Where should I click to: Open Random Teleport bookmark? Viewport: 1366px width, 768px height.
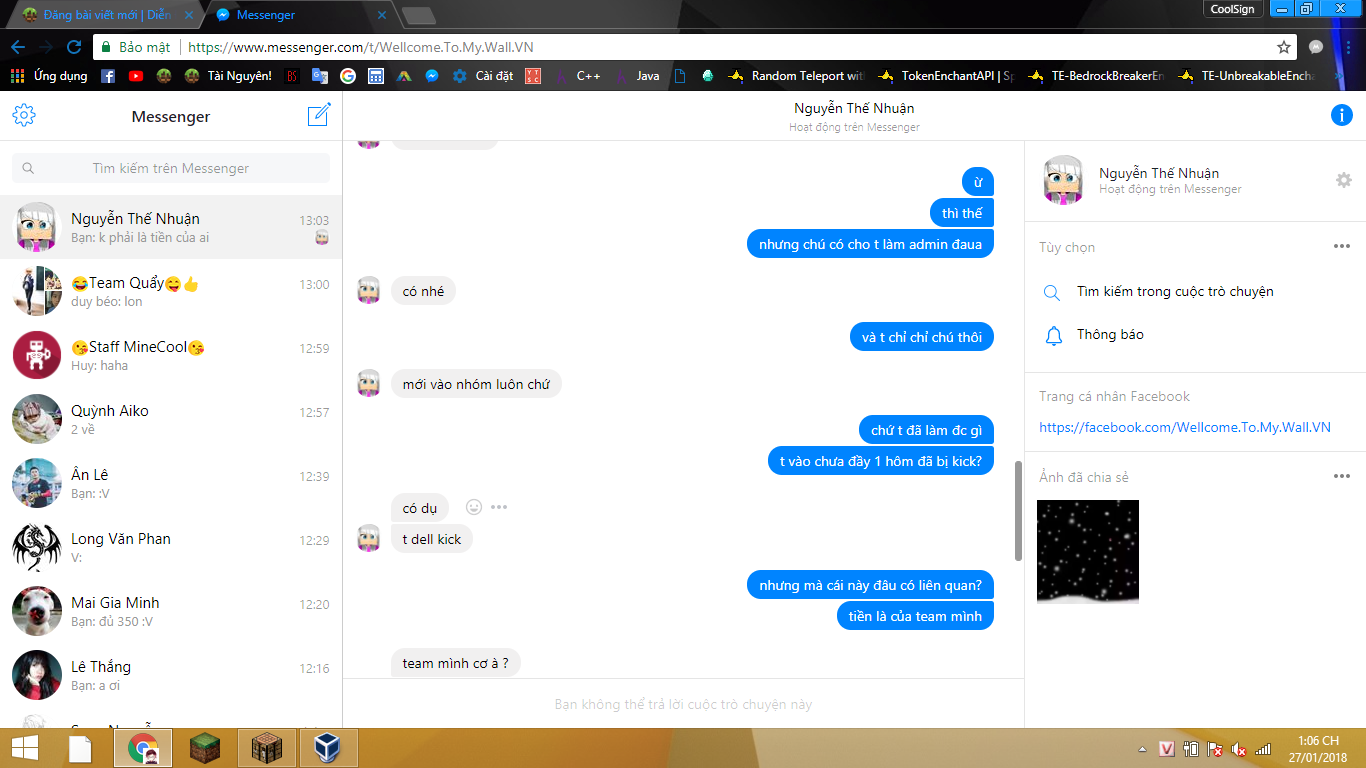coord(797,76)
